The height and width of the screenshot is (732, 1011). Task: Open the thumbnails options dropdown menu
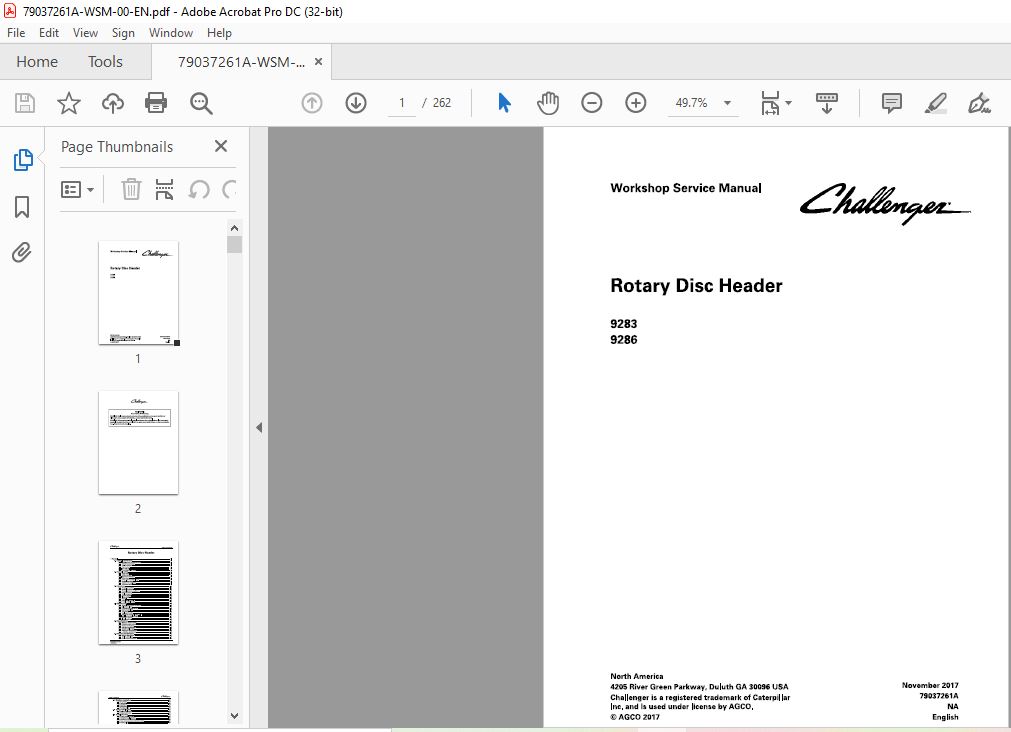point(77,190)
